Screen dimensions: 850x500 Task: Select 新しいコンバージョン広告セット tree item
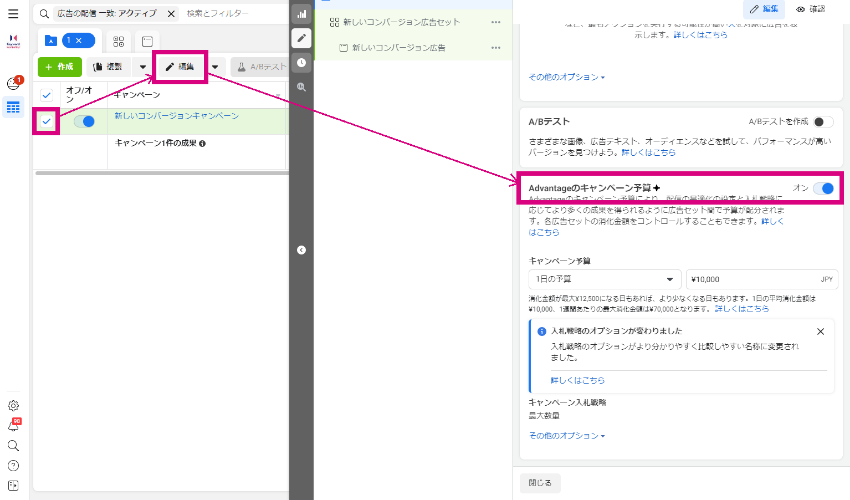(401, 22)
